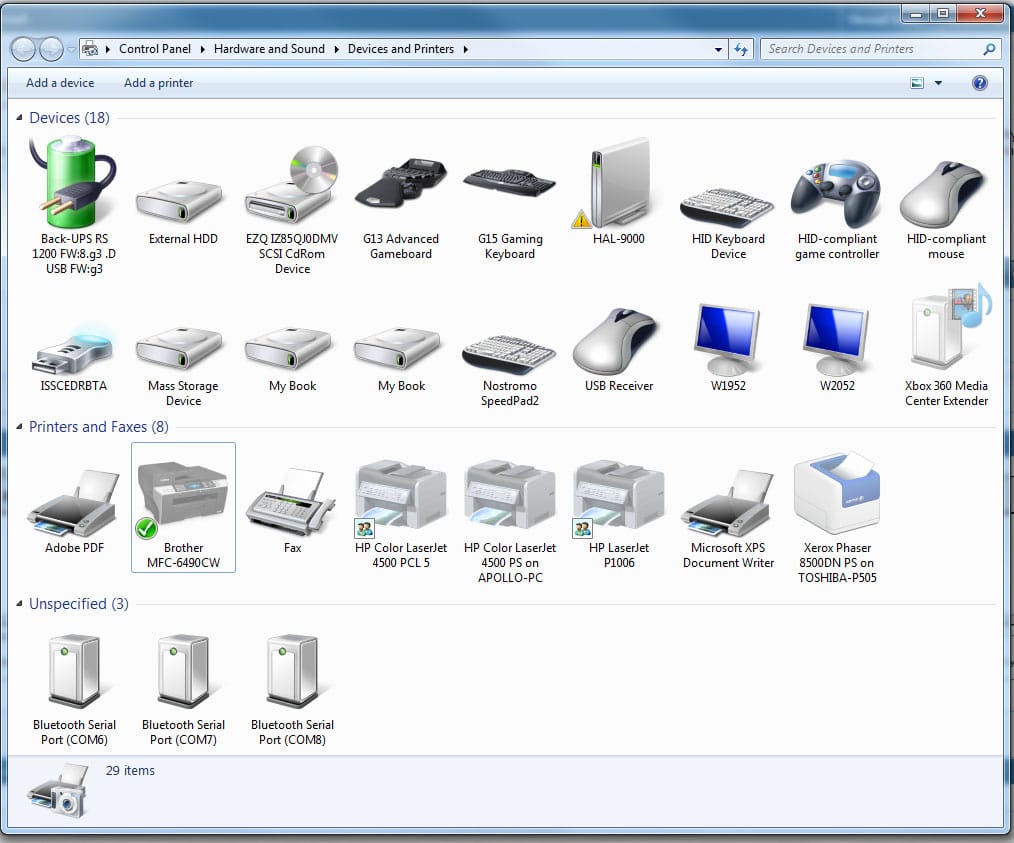1014x843 pixels.
Task: Expand the arrow after Hardware and Sound
Action: click(x=336, y=49)
